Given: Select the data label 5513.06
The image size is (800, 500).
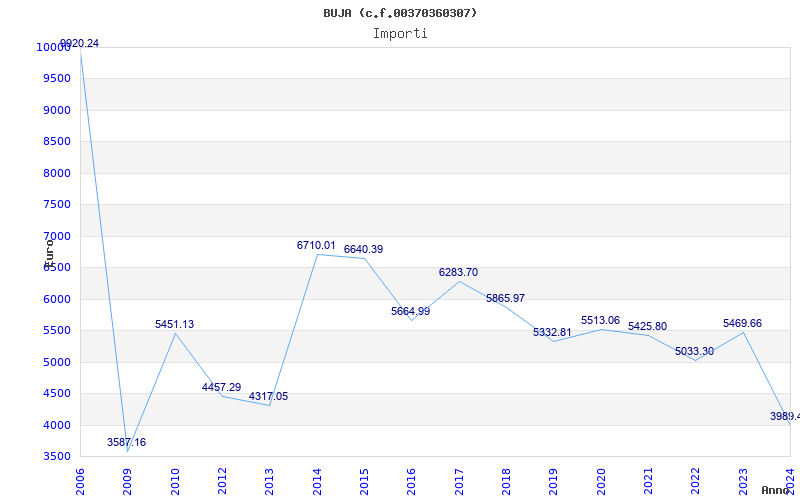Looking at the screenshot, I should [601, 320].
